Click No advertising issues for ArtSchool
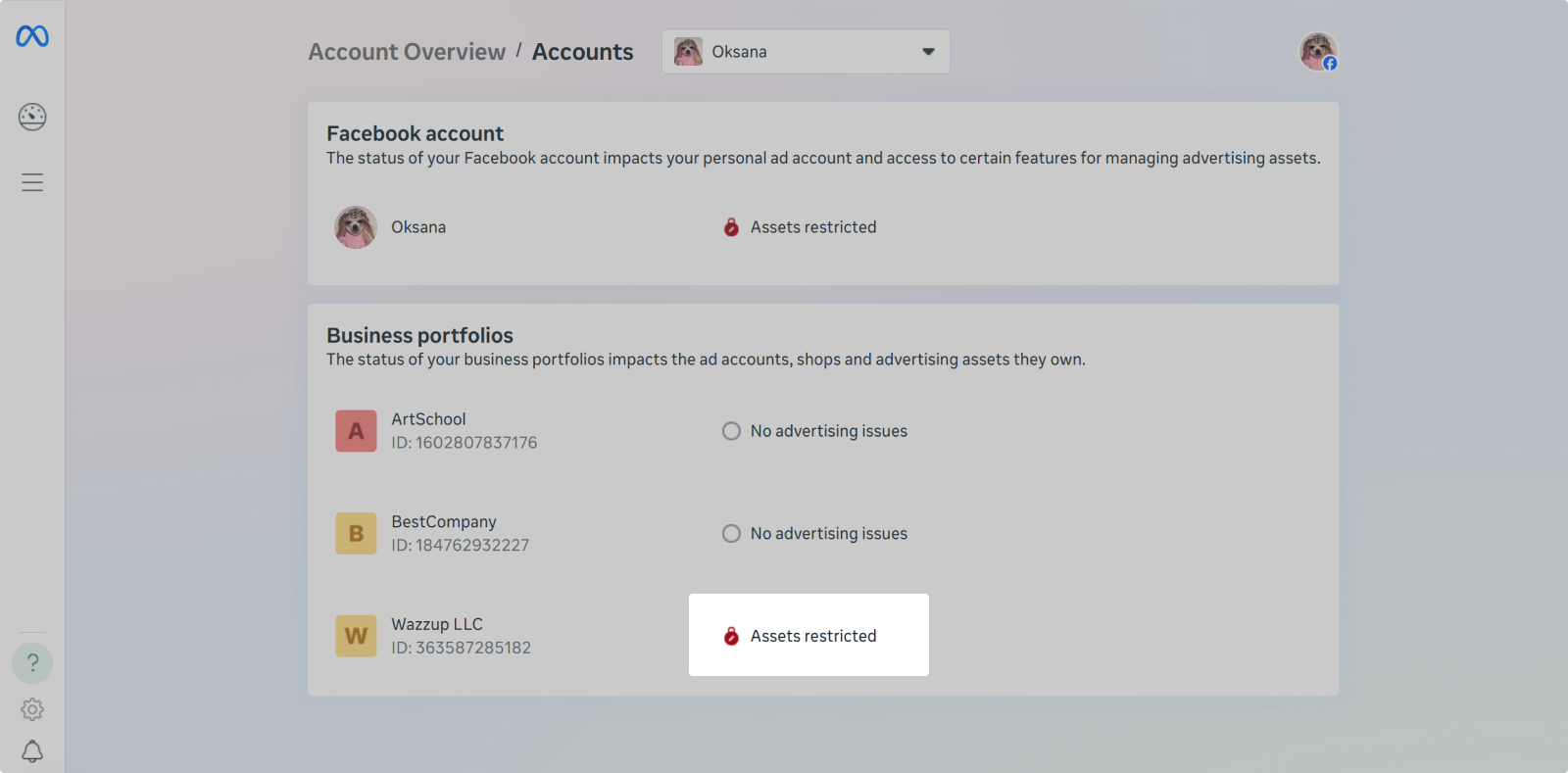The height and width of the screenshot is (773, 1568). point(829,431)
